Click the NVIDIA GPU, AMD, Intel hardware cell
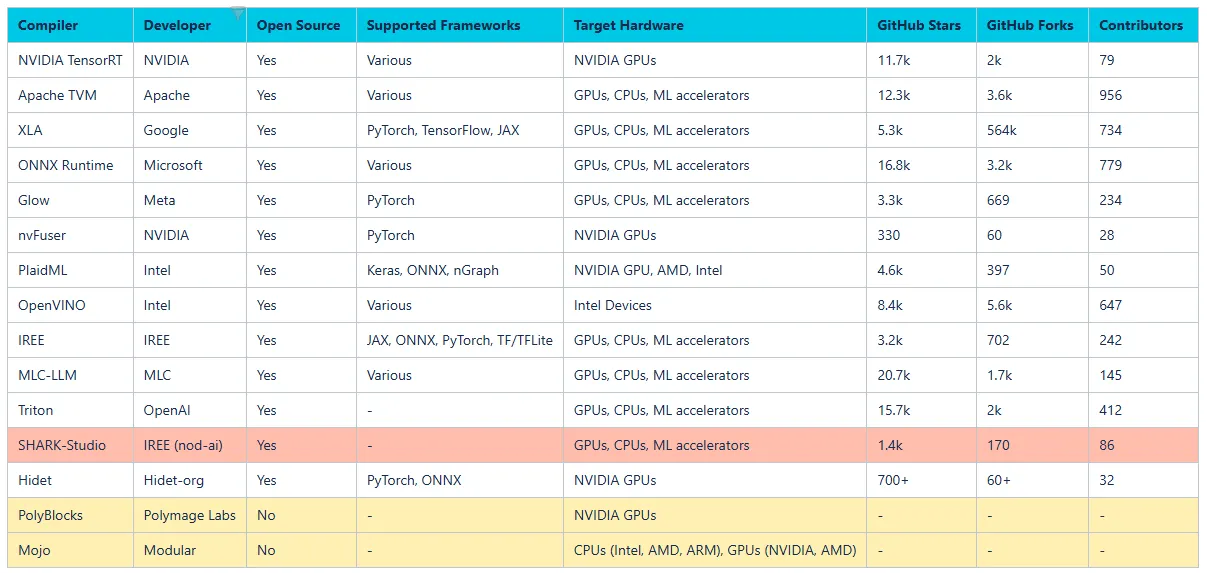 (x=715, y=270)
